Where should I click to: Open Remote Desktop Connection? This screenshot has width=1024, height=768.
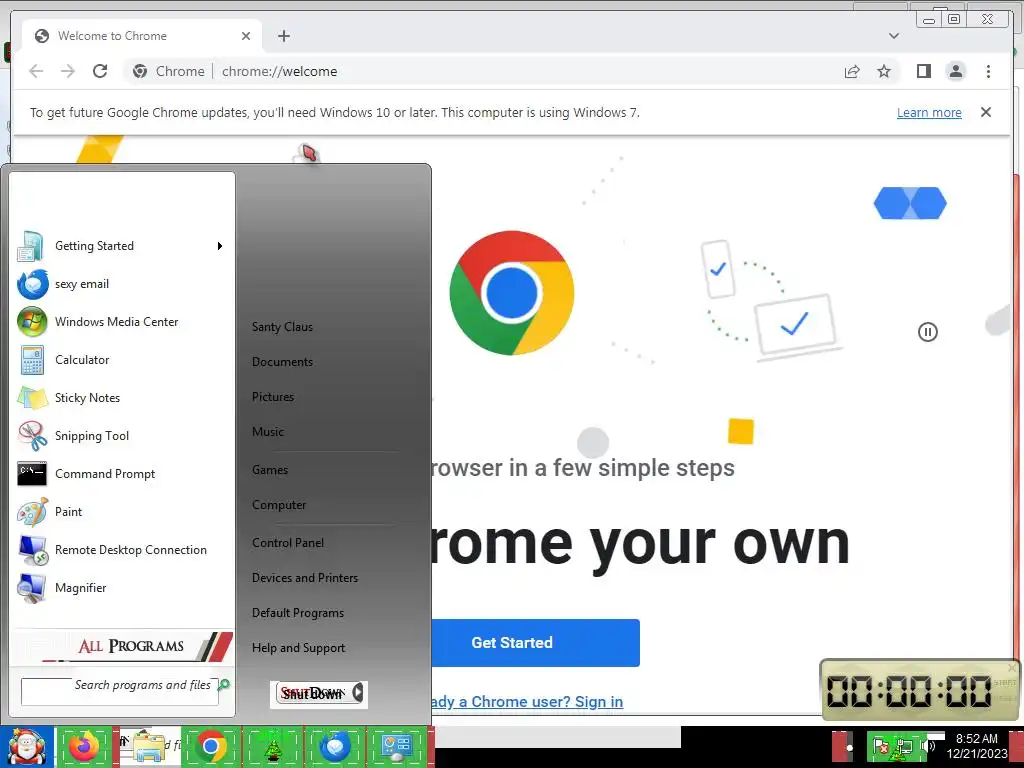121,550
